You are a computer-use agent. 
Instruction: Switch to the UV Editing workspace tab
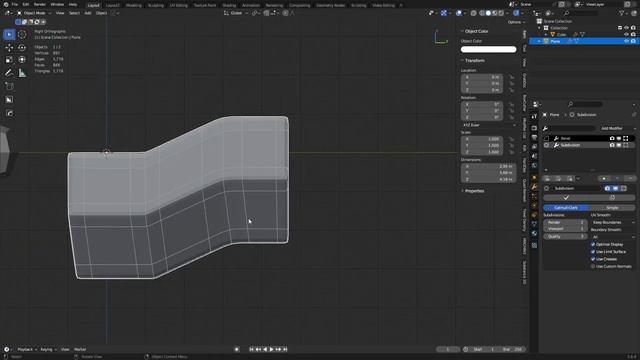click(x=178, y=5)
